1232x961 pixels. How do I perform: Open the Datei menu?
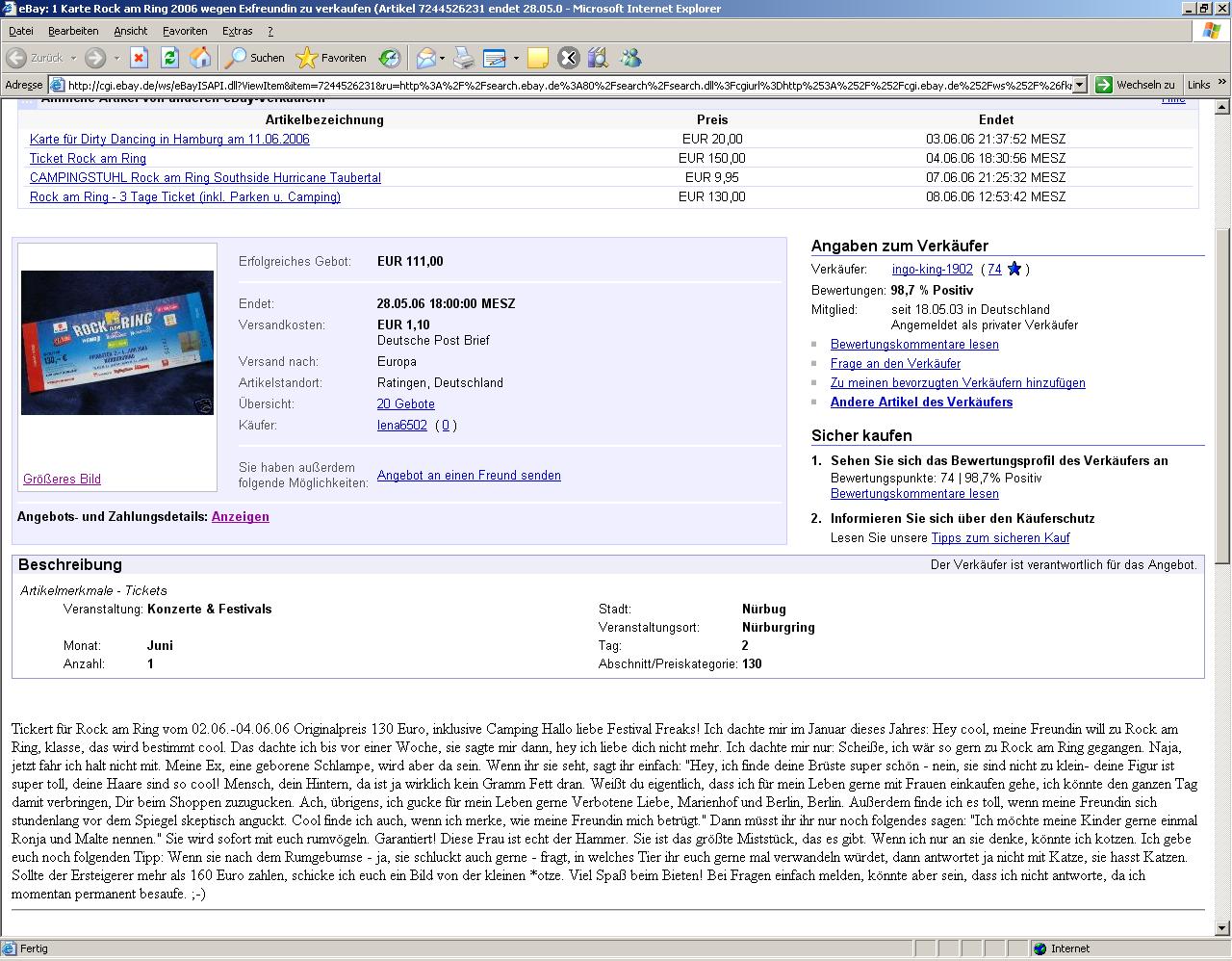click(20, 31)
